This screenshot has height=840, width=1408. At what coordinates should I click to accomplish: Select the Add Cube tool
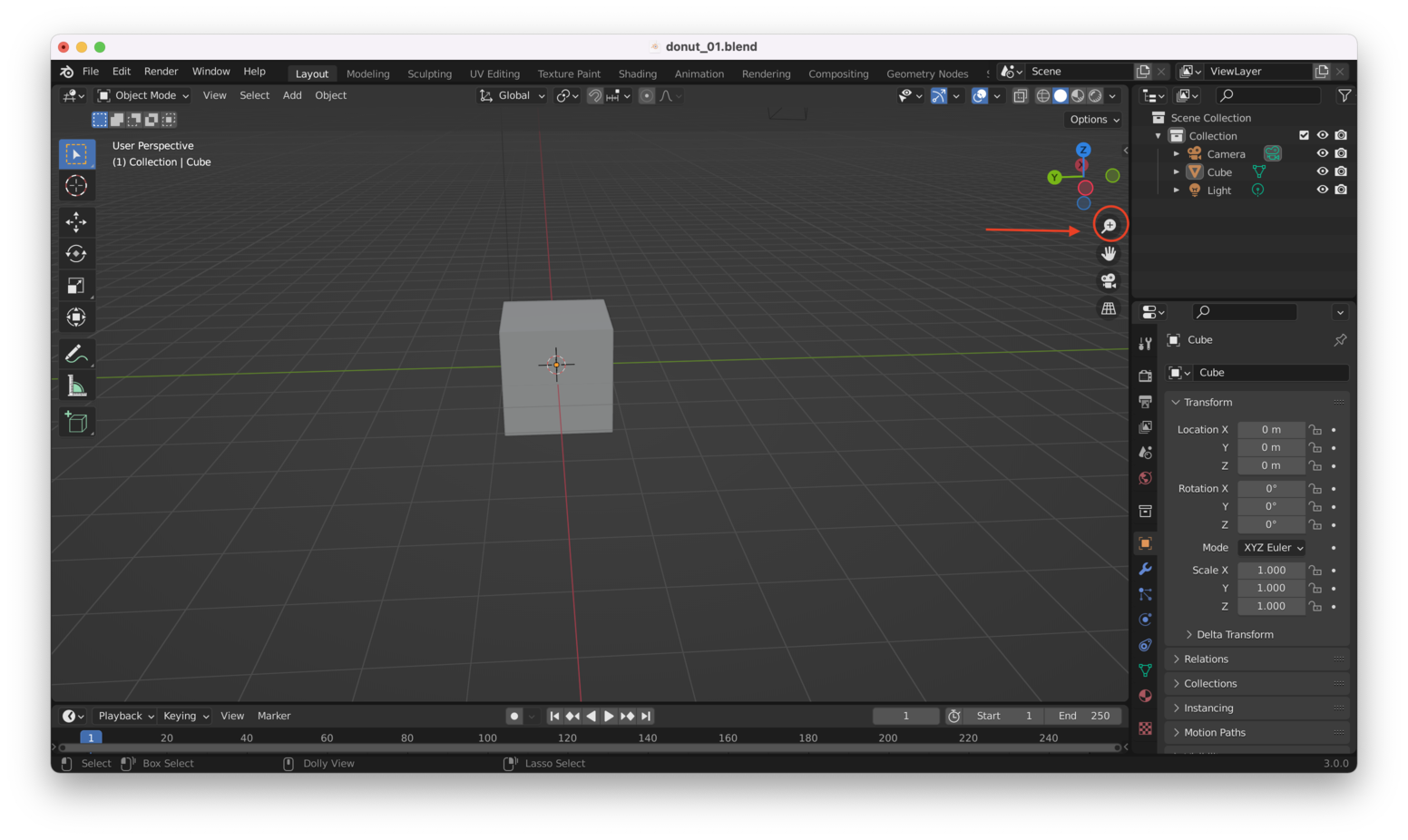pyautogui.click(x=77, y=421)
